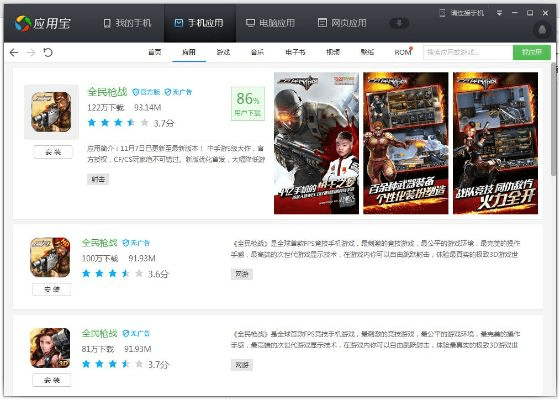Click the third 全民枪战 3D app icon
The image size is (560, 400).
click(x=50, y=348)
